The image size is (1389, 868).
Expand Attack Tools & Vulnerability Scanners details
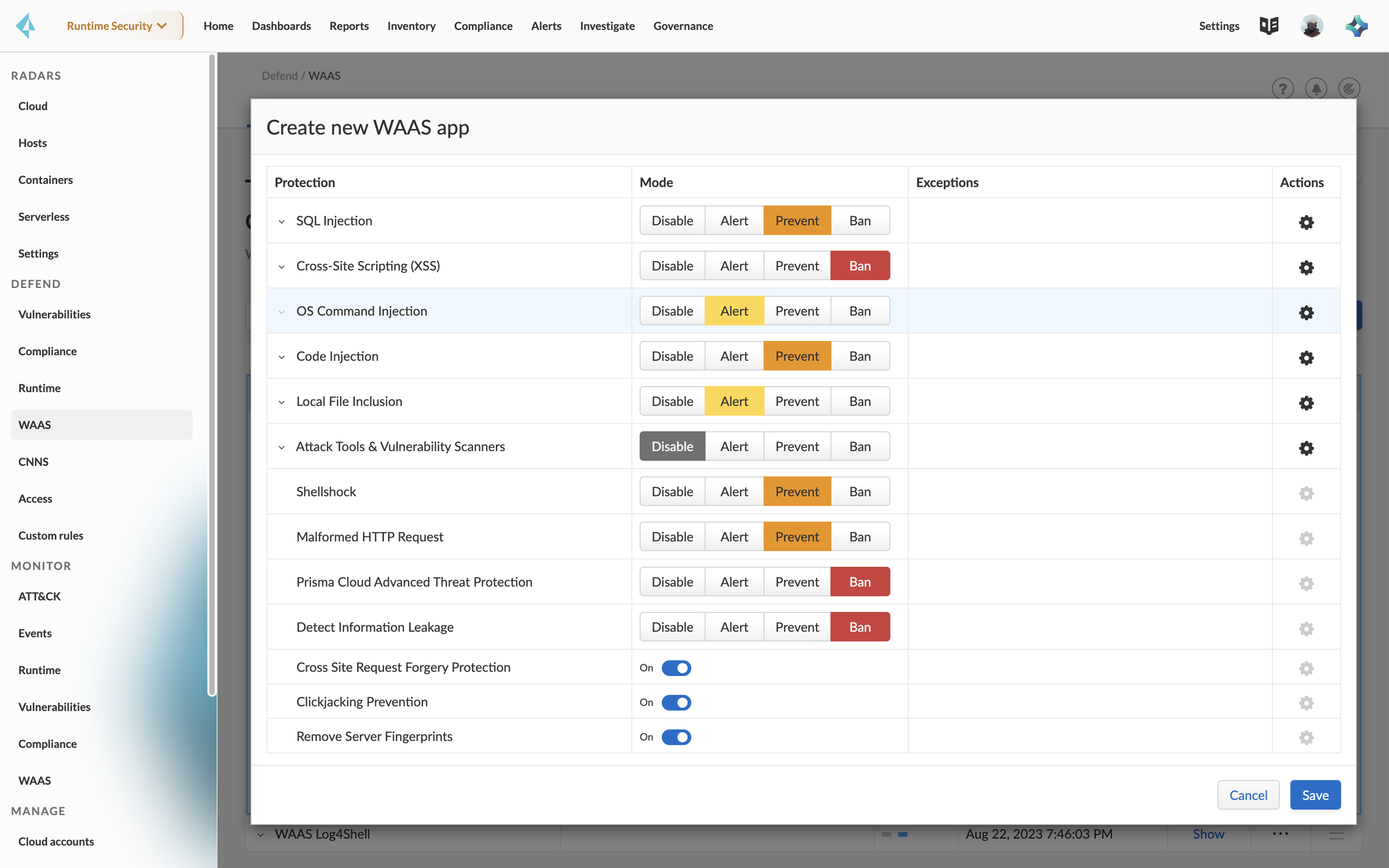tap(281, 447)
